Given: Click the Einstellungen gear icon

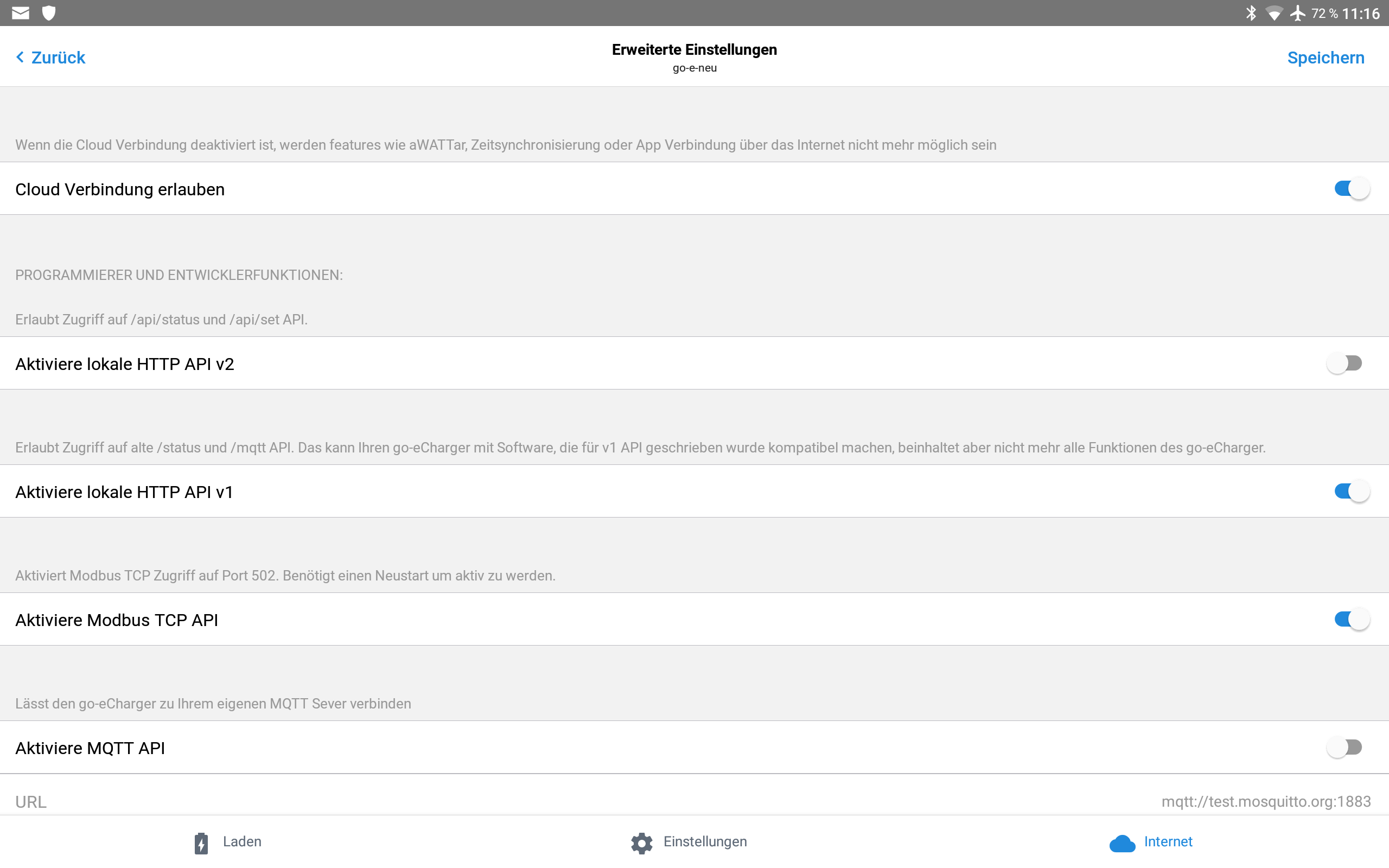Looking at the screenshot, I should (642, 843).
